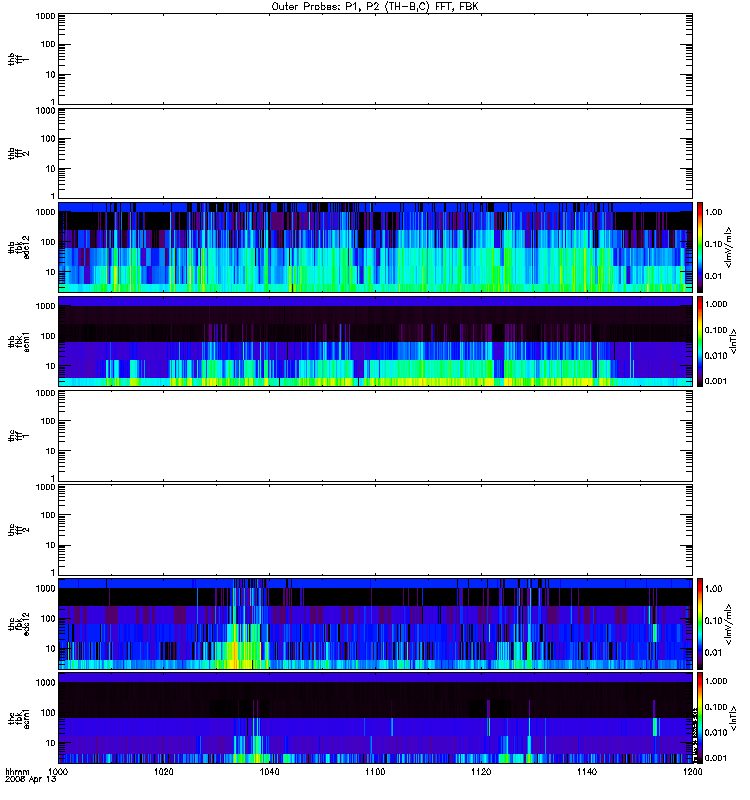Click the color bar beside thb fbk edc12
Image resolution: width=750 pixels, height=800 pixels.
(x=700, y=247)
